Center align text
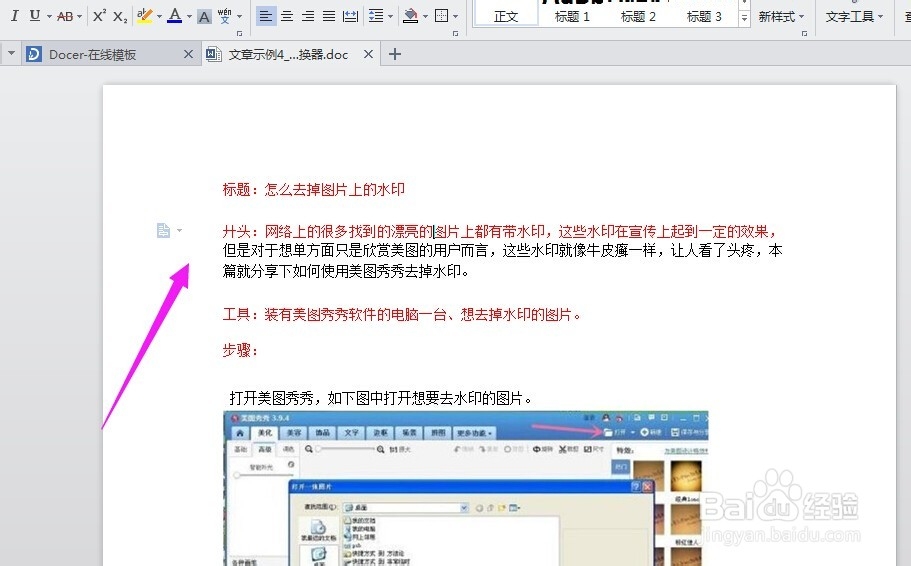This screenshot has height=566, width=911. (x=287, y=16)
